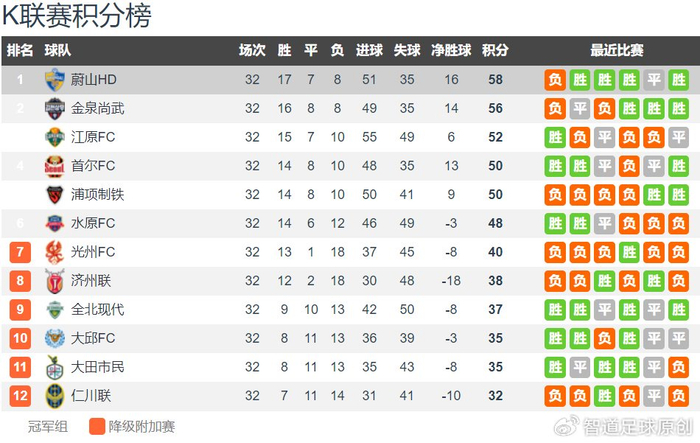Sort table by 积分 column header
Image resolution: width=700 pixels, height=443 pixels.
[x=495, y=51]
